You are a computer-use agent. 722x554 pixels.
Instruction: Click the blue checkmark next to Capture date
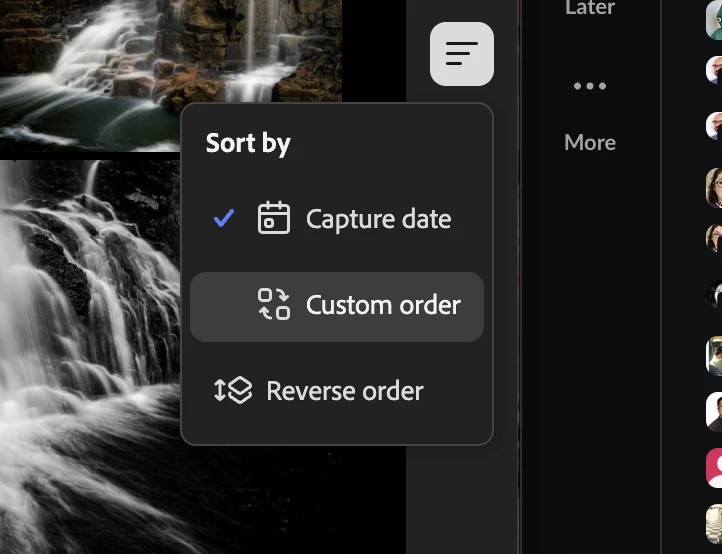pos(224,218)
